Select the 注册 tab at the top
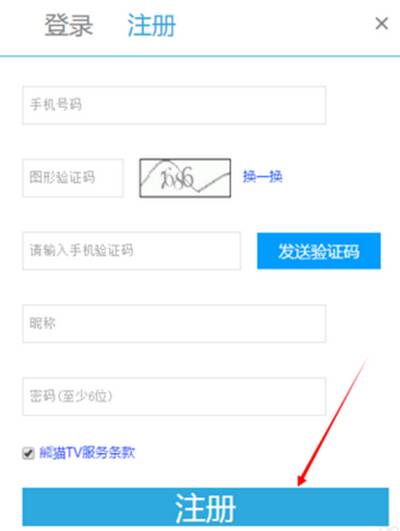The width and height of the screenshot is (400, 531). [151, 25]
